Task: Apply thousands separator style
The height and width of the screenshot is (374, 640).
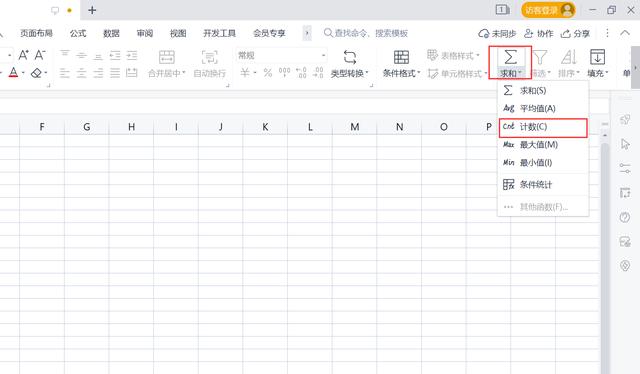Action: point(284,73)
